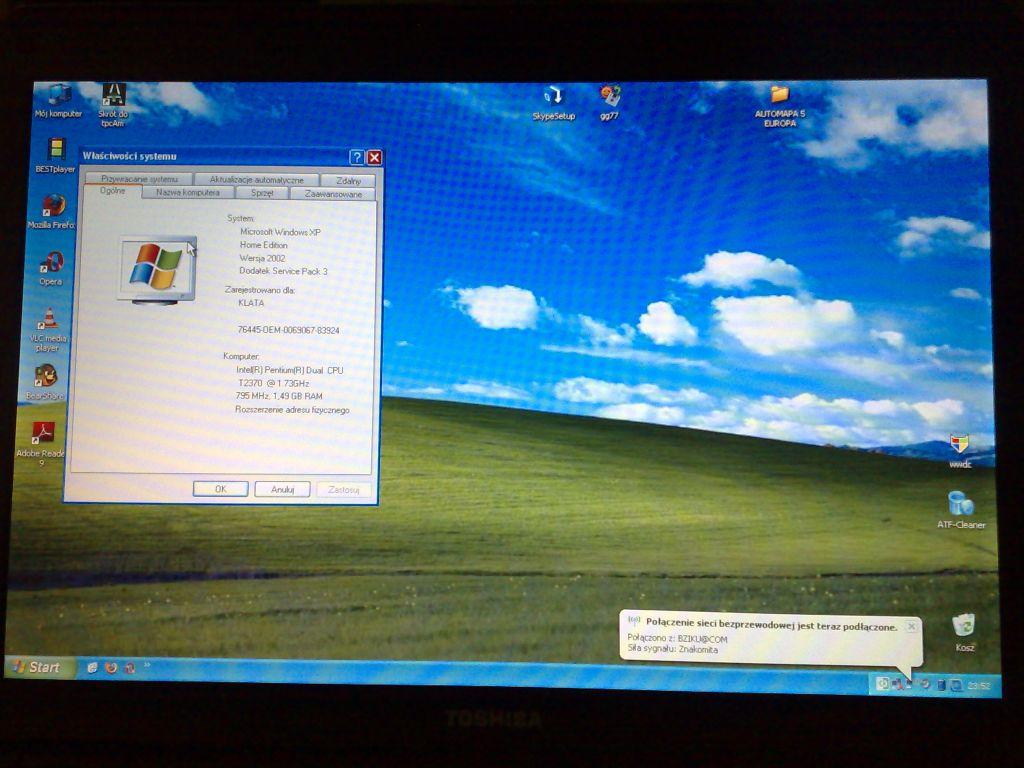Close the Właściwości systemu dialog

[374, 157]
